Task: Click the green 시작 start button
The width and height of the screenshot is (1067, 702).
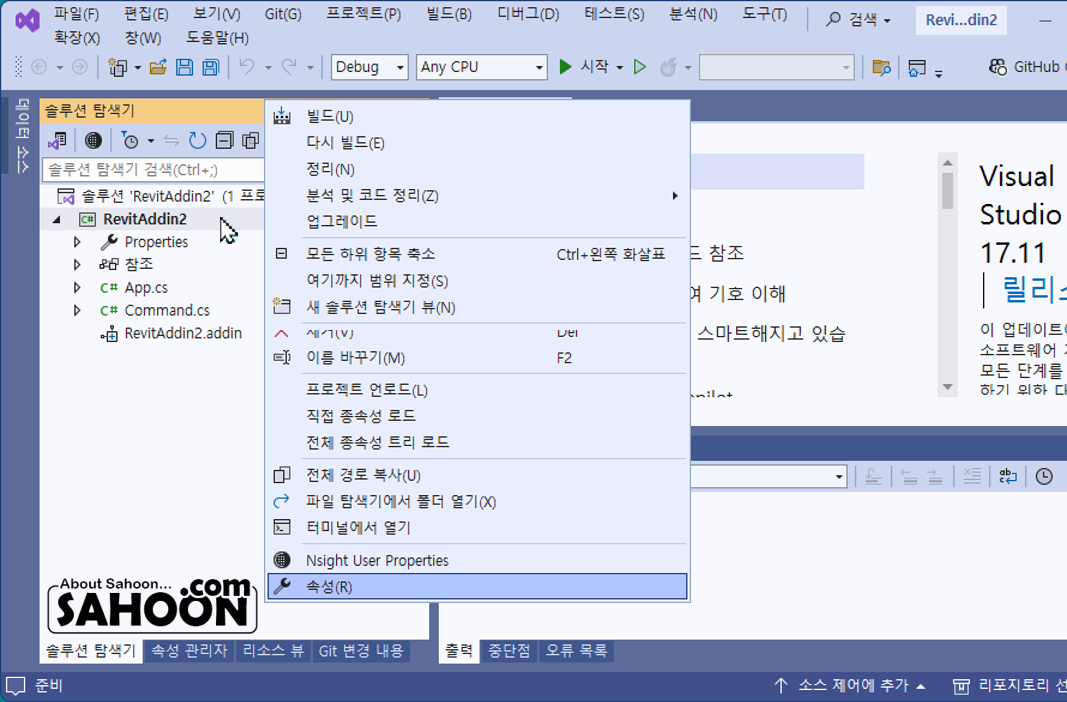Action: coord(583,67)
